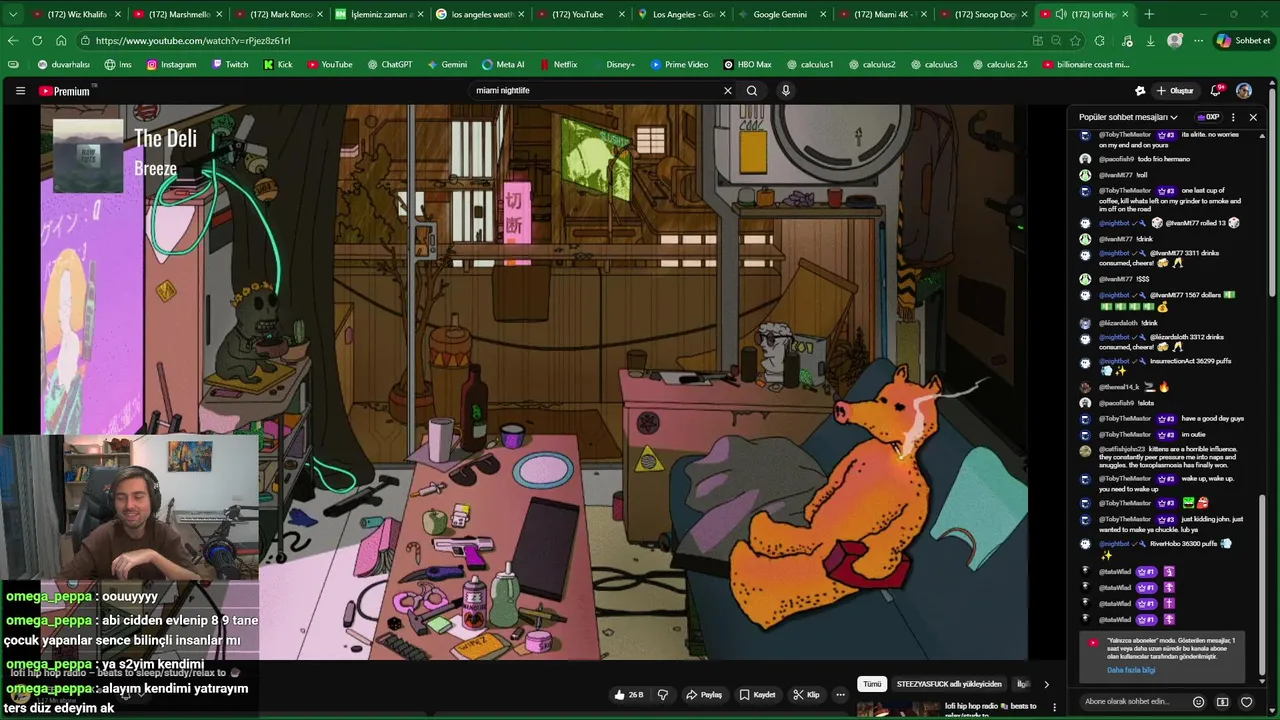Screen dimensions: 1280x720
Task: Open the chat emoji picker
Action: click(x=1199, y=702)
